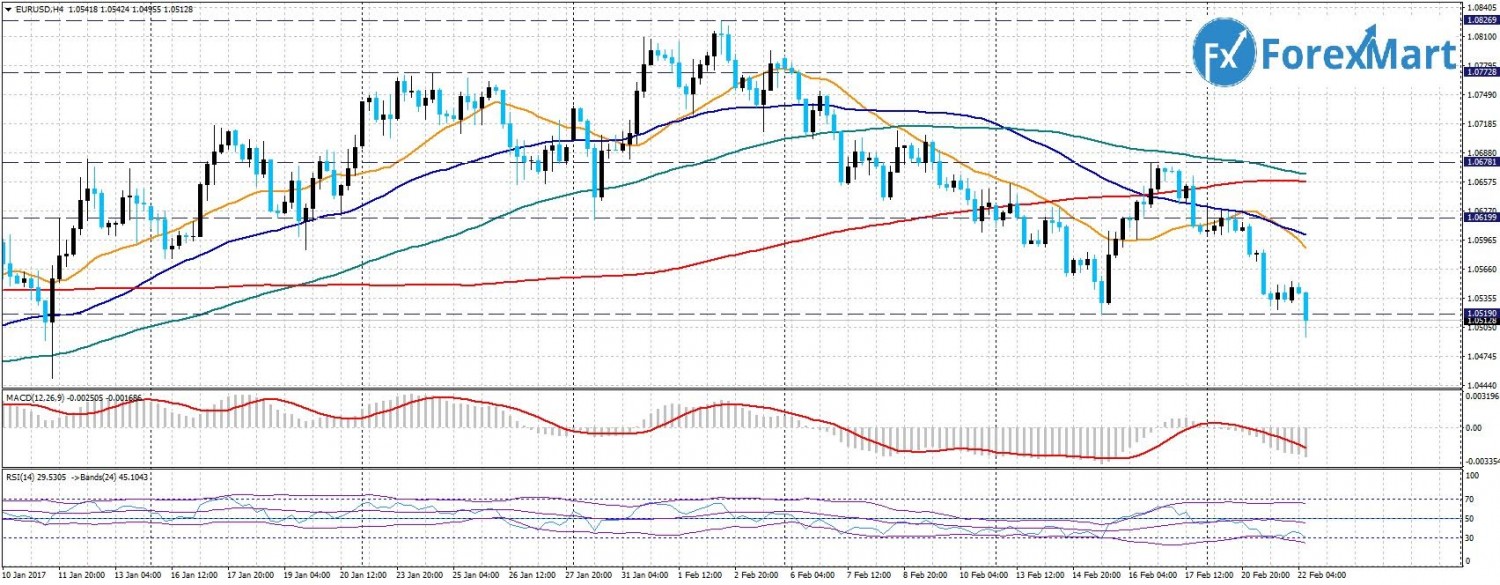The height and width of the screenshot is (585, 1500).
Task: Select the 1.07728 price level tag
Action: click(x=1480, y=73)
